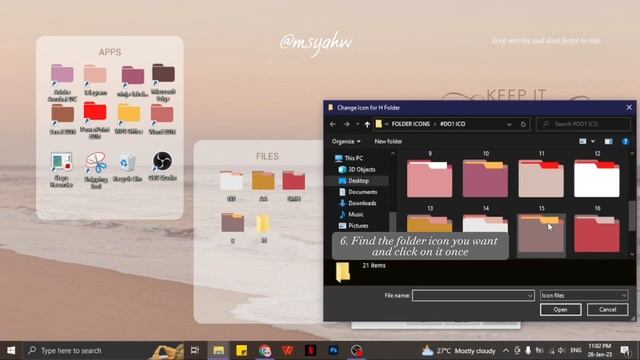
Task: Show hidden system tray icons
Action: tap(506, 350)
